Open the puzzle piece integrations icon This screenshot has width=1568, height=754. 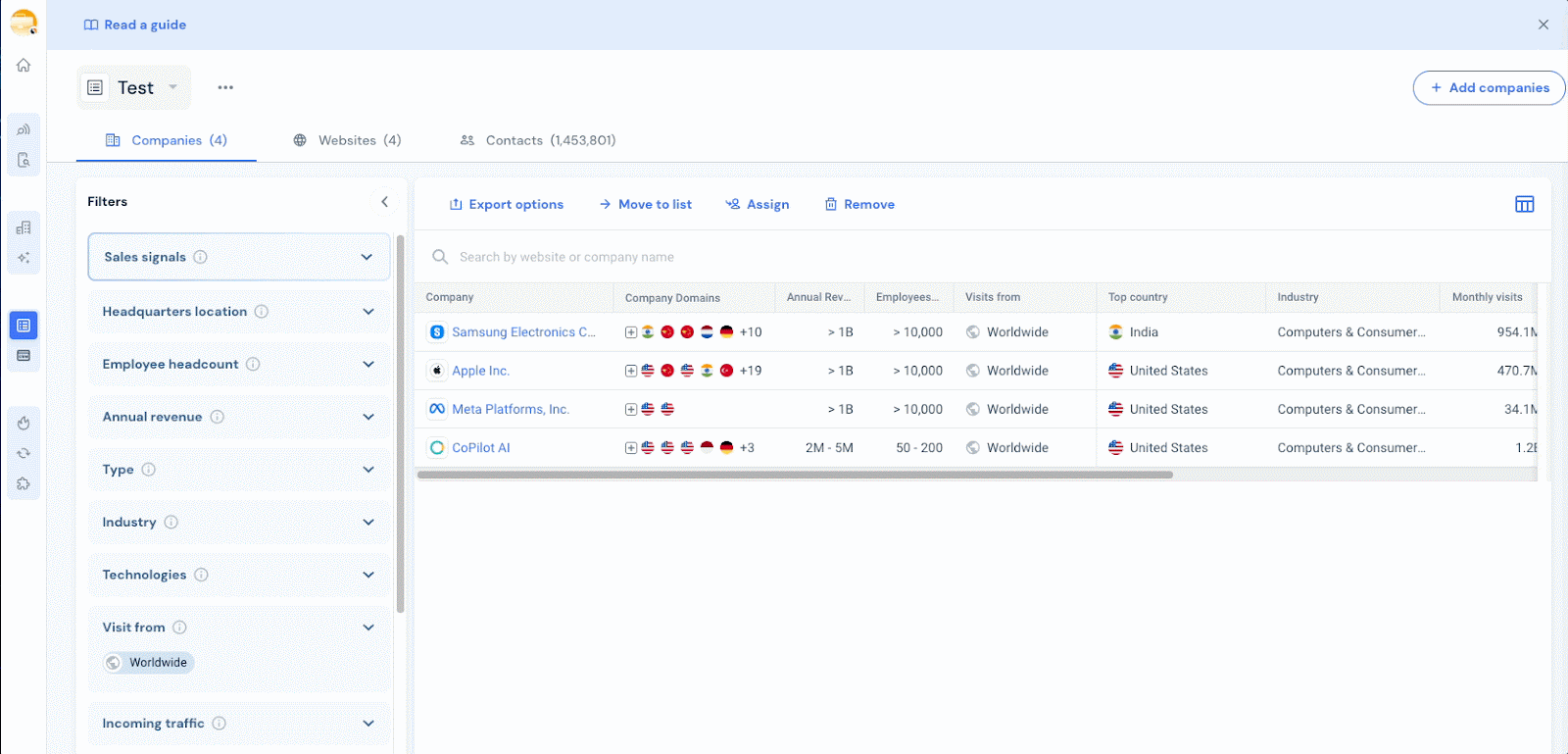(x=24, y=483)
